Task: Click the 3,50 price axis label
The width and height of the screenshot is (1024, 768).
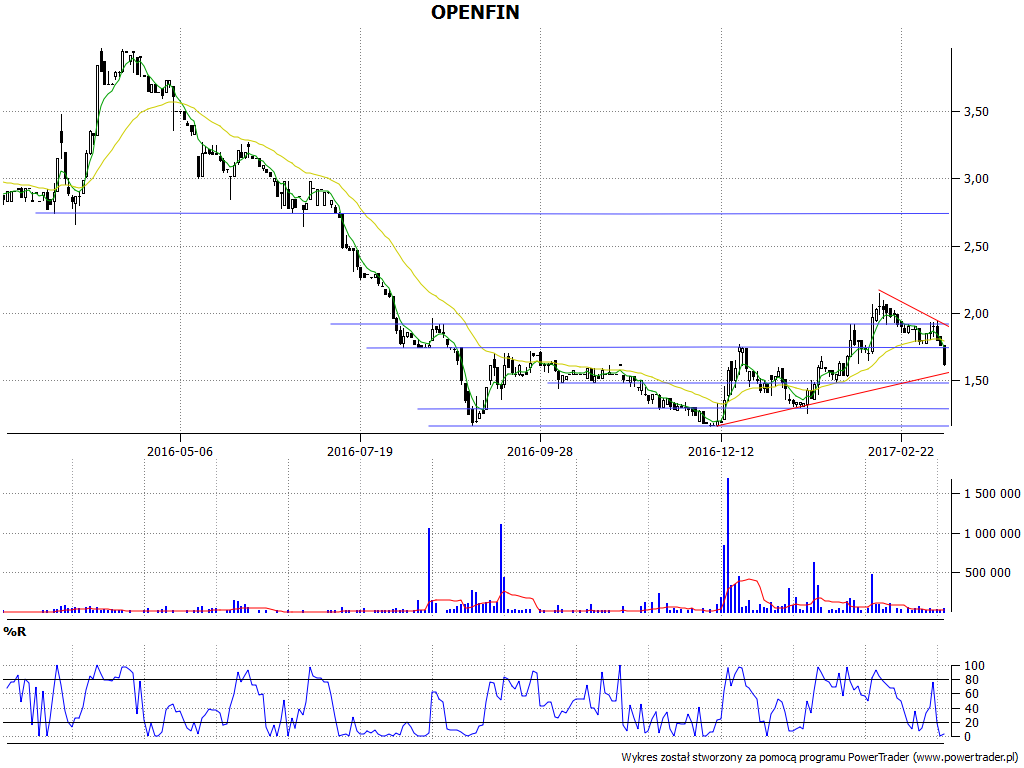Action: (976, 112)
